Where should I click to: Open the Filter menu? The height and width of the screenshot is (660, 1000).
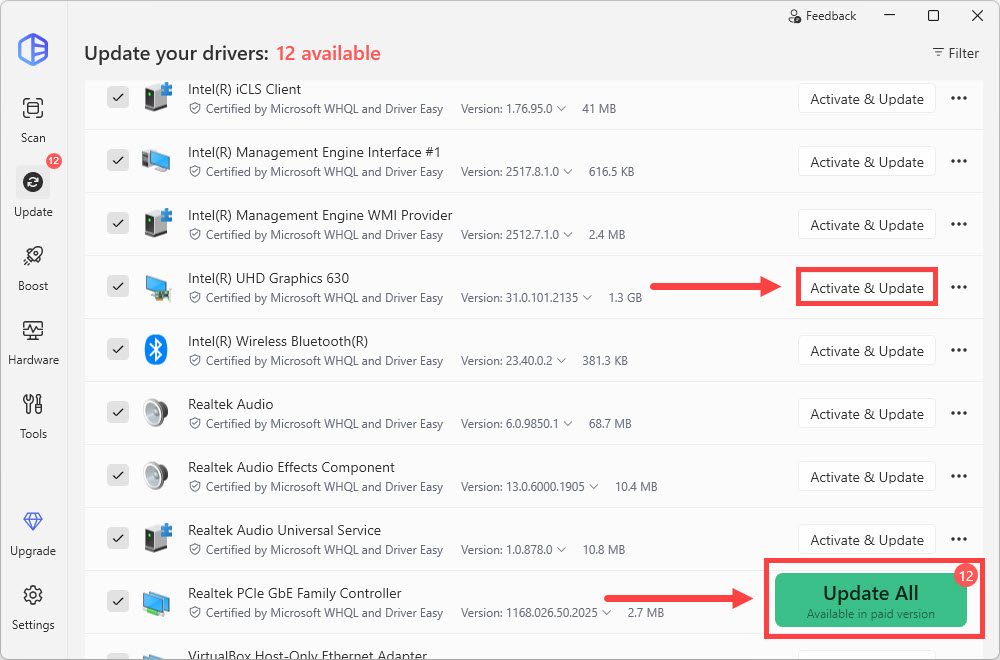click(x=955, y=53)
